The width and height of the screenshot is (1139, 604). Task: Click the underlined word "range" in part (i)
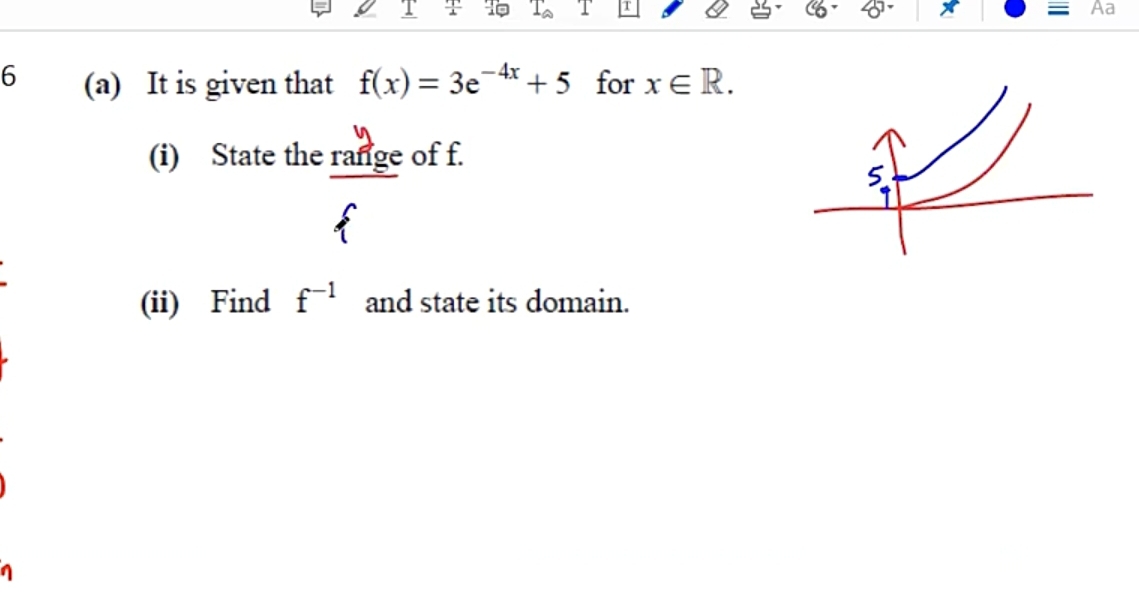pos(365,156)
